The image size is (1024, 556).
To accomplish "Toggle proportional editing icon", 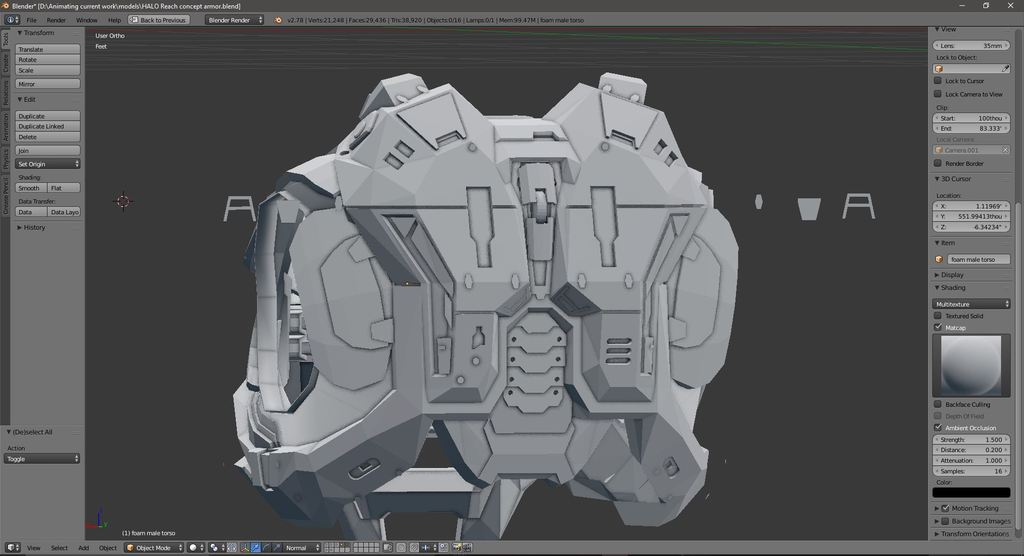I will coord(401,548).
